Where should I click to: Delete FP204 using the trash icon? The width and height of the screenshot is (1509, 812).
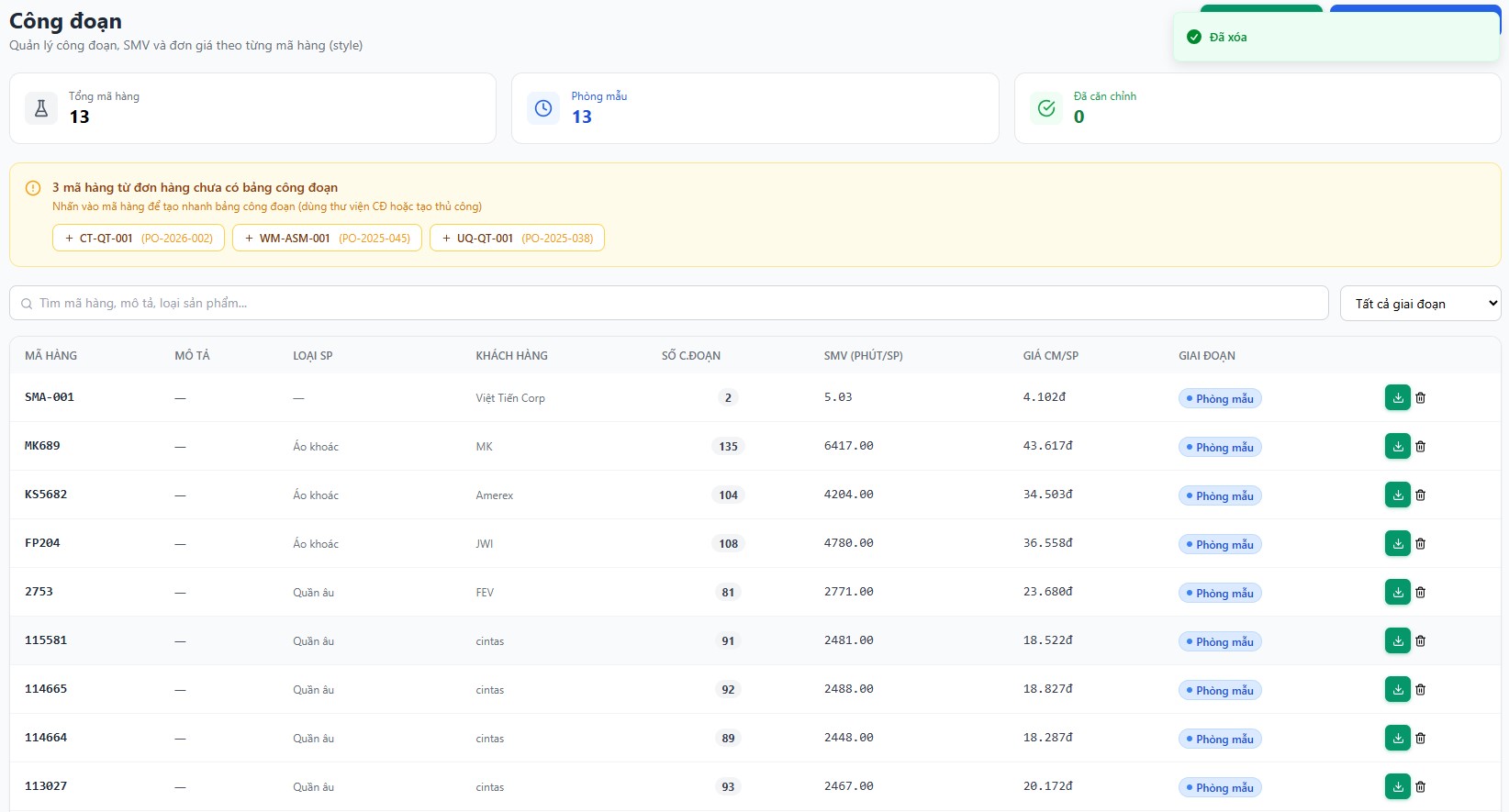tap(1420, 544)
